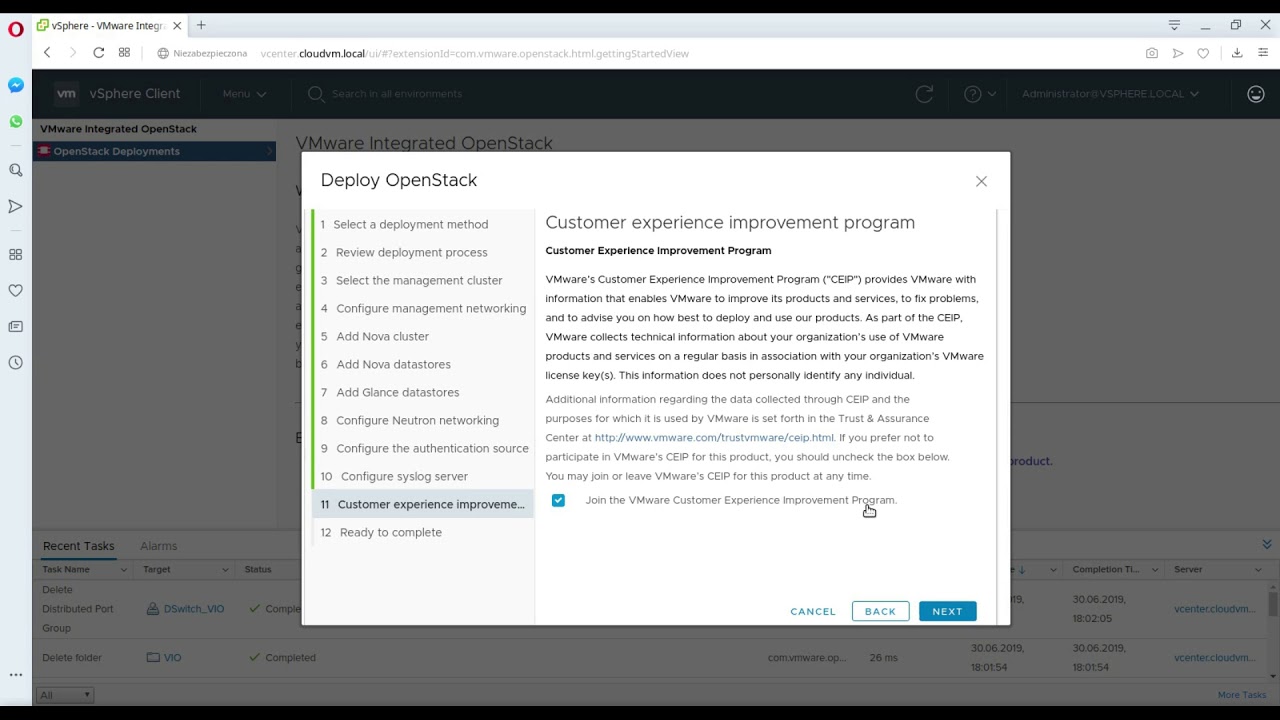Click More Tasks link
1280x720 pixels.
[1242, 695]
